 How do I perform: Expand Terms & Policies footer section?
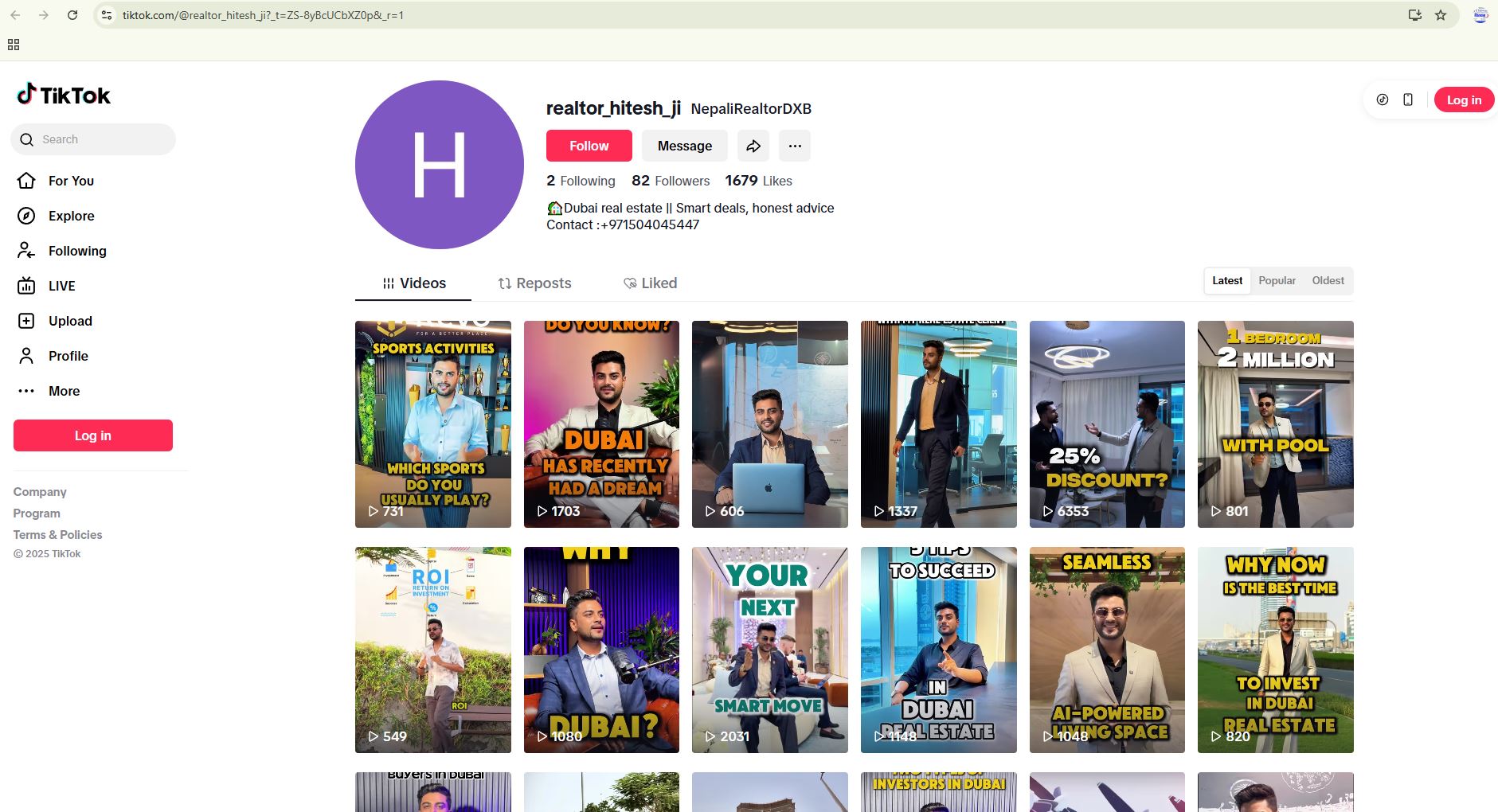[57, 535]
